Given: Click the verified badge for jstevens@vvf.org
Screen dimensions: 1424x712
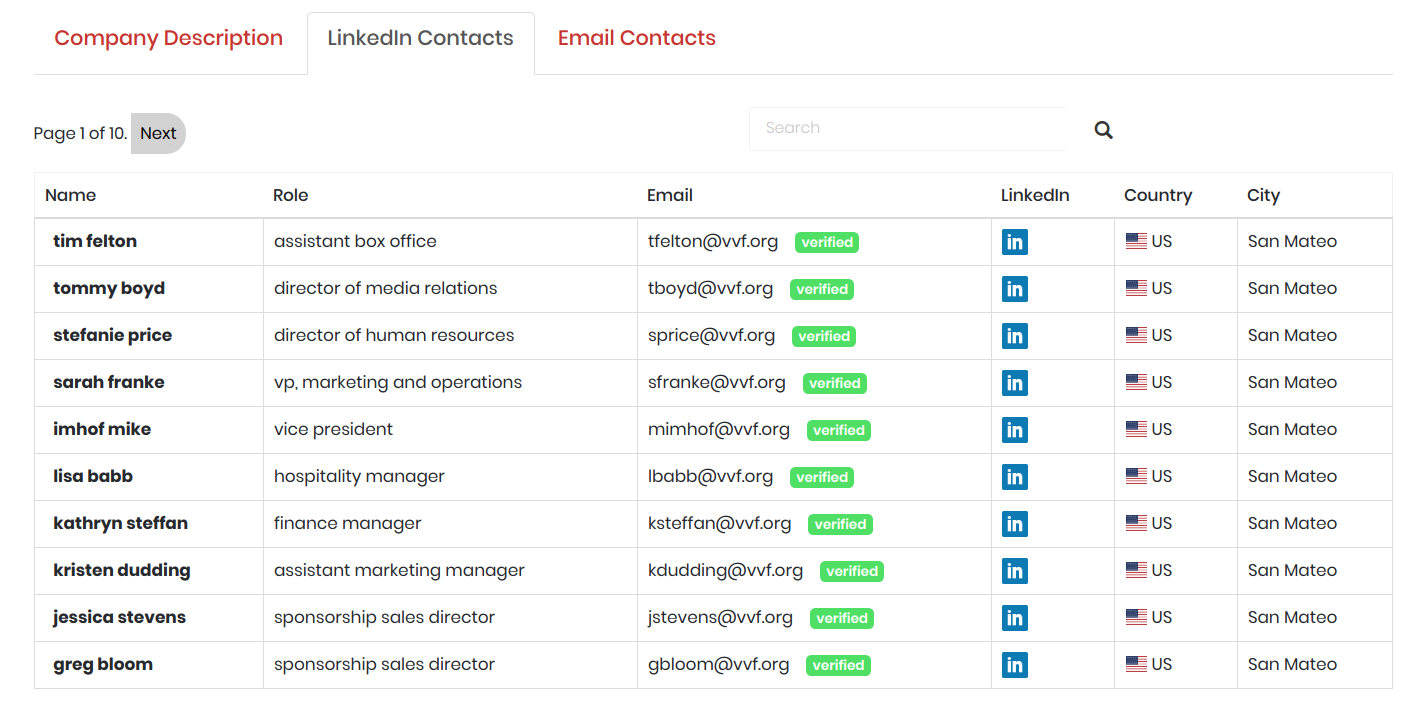Looking at the screenshot, I should 841,619.
